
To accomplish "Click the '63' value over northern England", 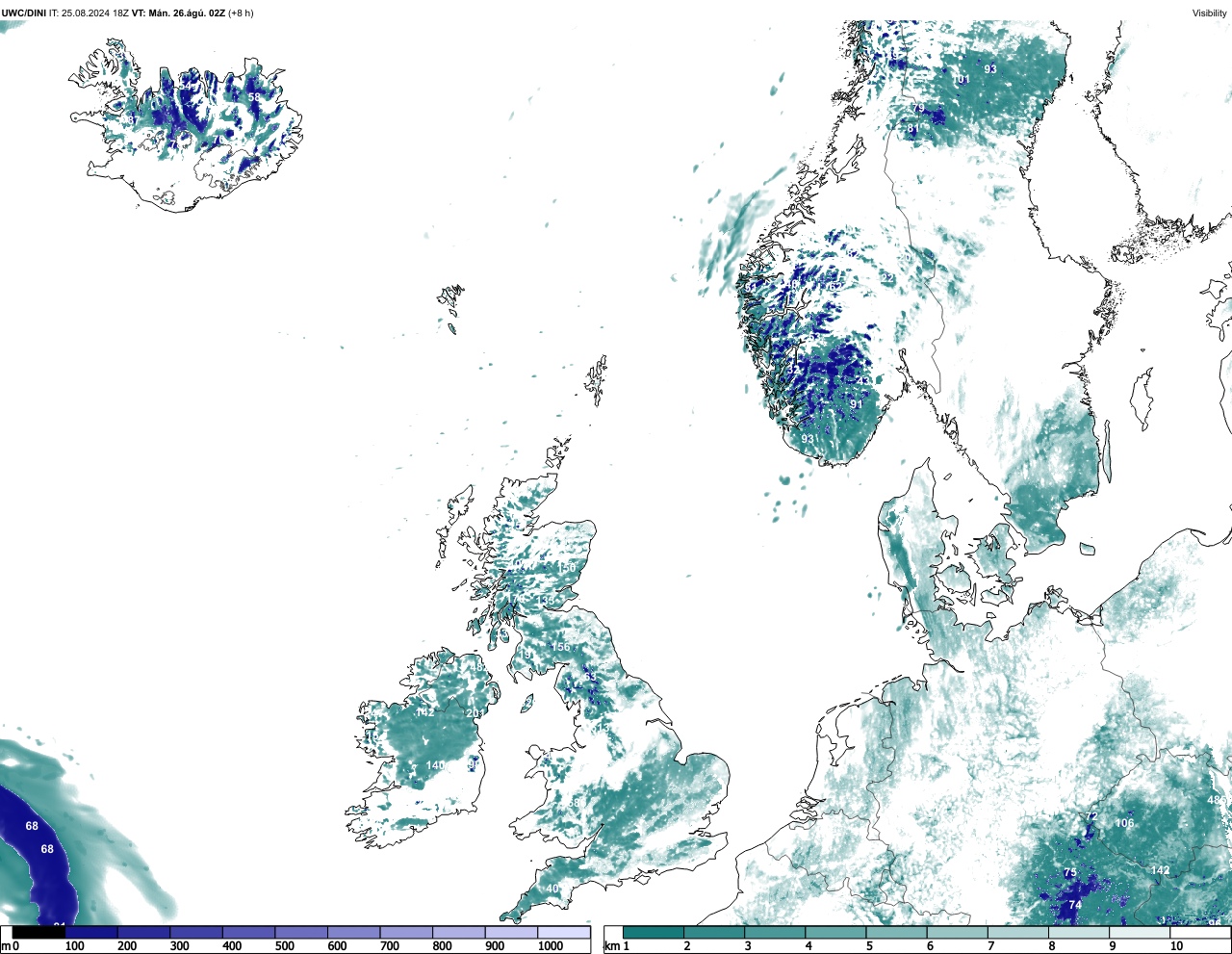I will 590,677.
